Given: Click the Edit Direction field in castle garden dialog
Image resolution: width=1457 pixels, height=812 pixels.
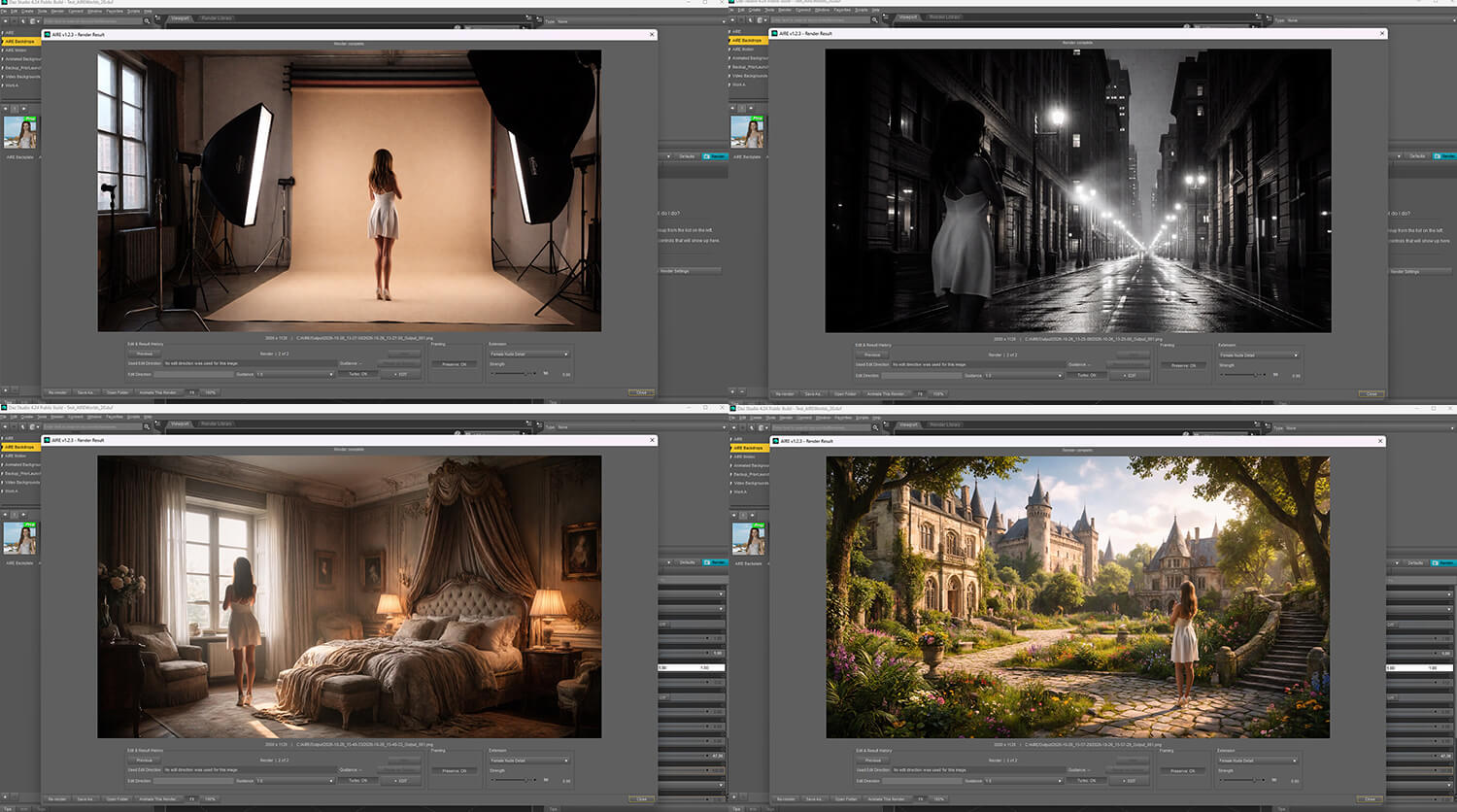Looking at the screenshot, I should 922,781.
